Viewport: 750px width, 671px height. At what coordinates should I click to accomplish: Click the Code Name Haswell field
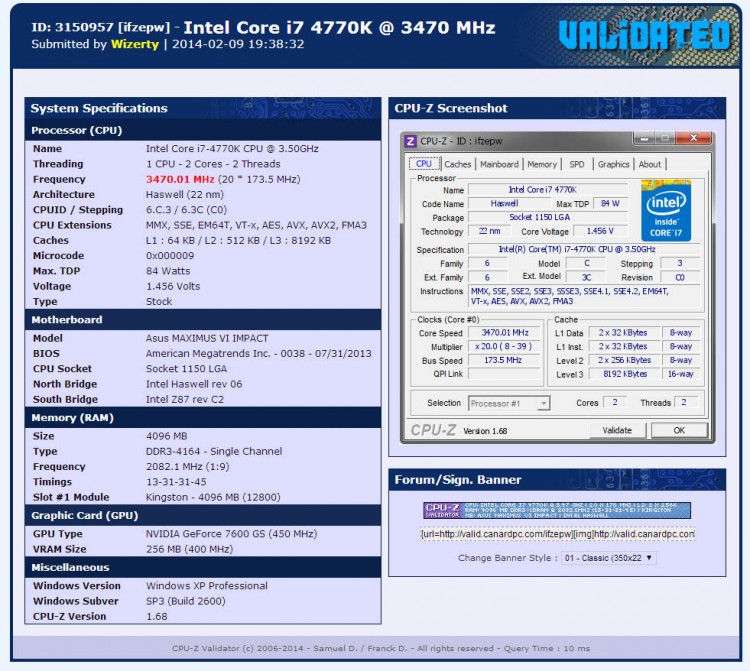pyautogui.click(x=509, y=203)
